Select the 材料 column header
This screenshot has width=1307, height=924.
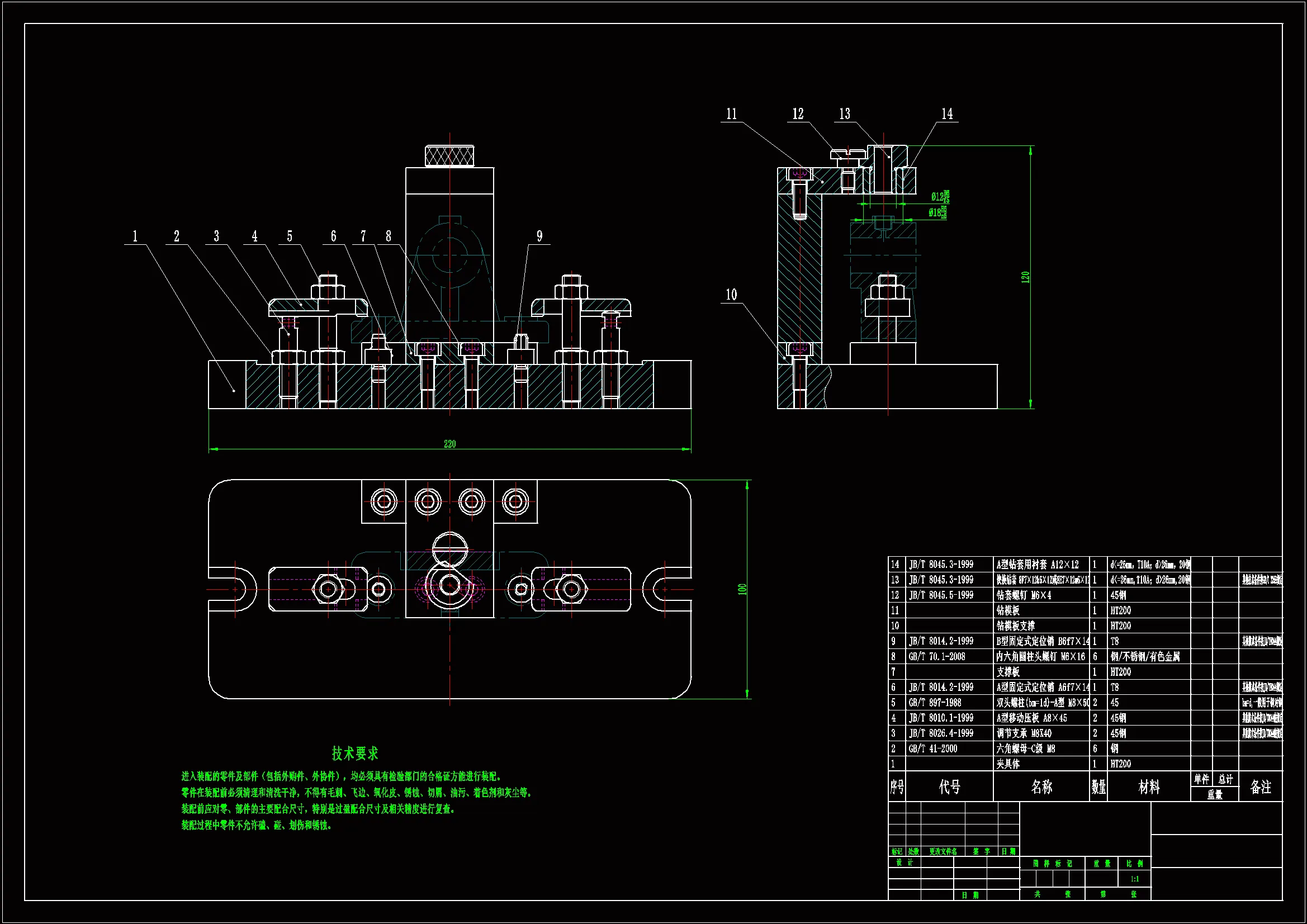[1148, 788]
